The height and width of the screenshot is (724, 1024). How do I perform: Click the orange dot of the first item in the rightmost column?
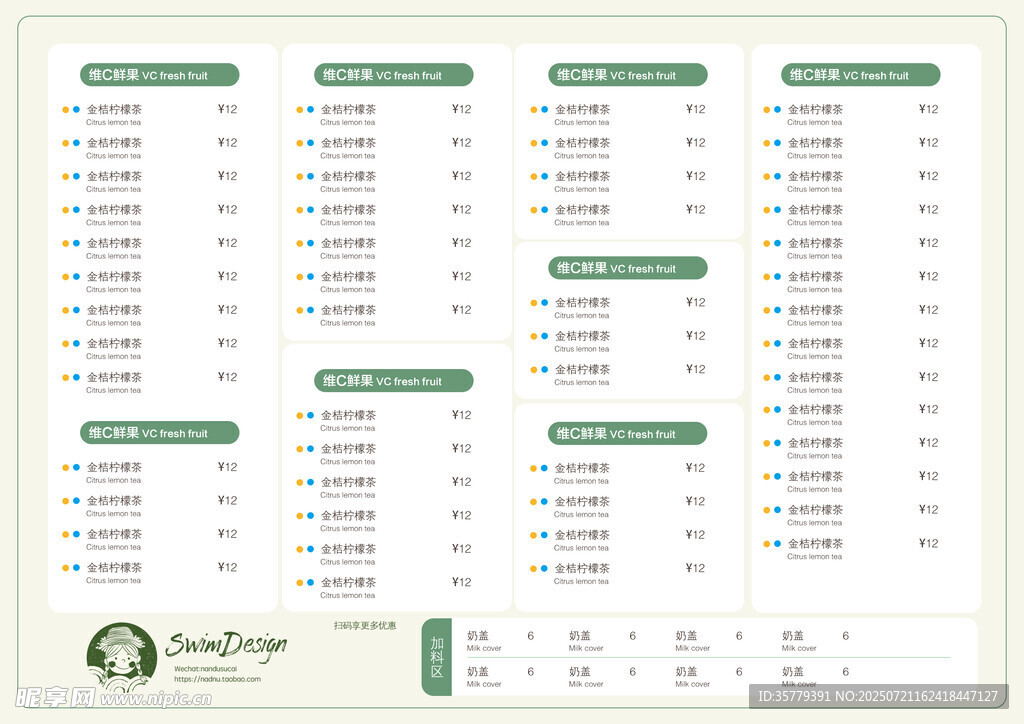[767, 110]
